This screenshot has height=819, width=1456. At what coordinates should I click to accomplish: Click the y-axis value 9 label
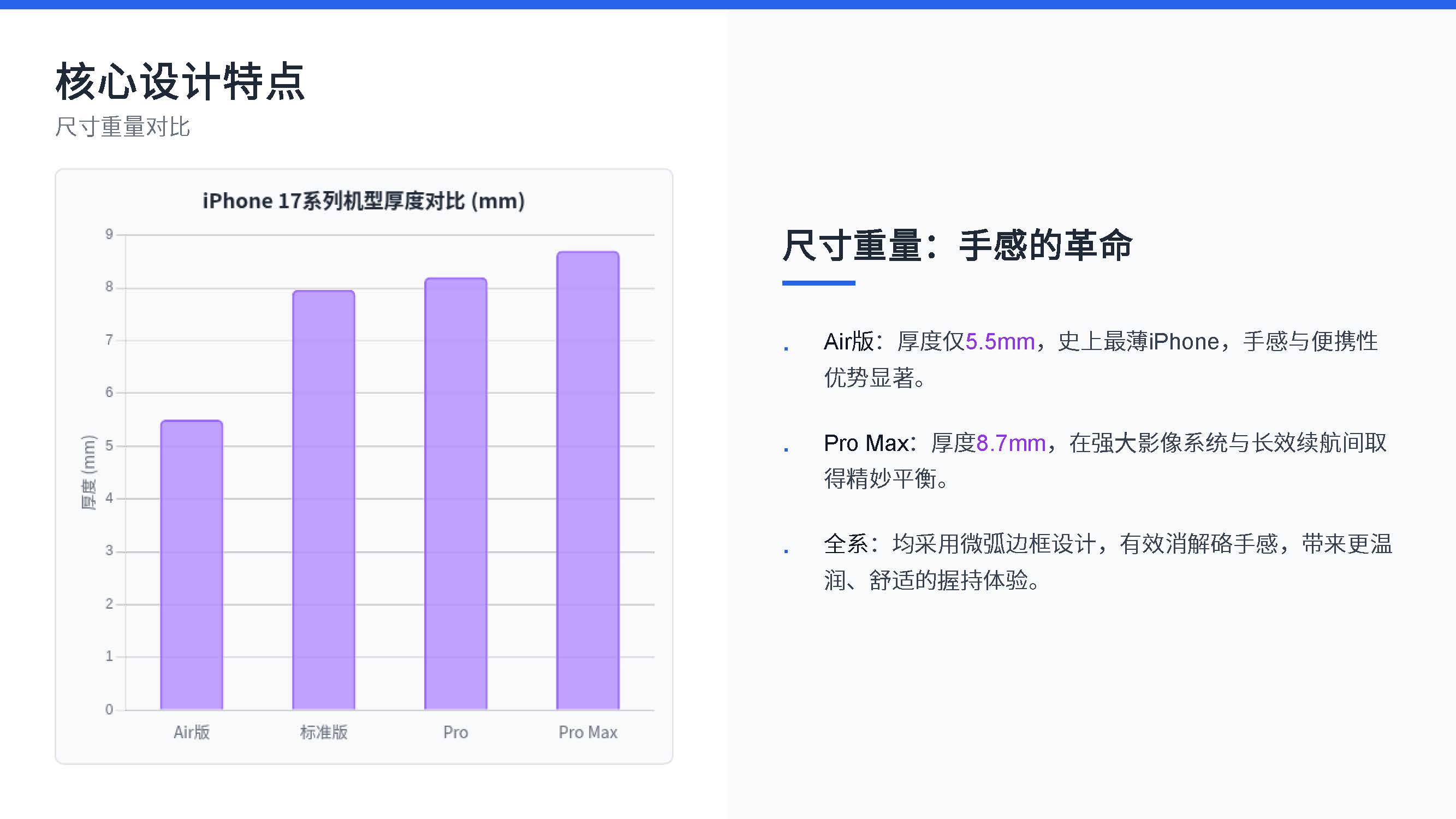(109, 234)
